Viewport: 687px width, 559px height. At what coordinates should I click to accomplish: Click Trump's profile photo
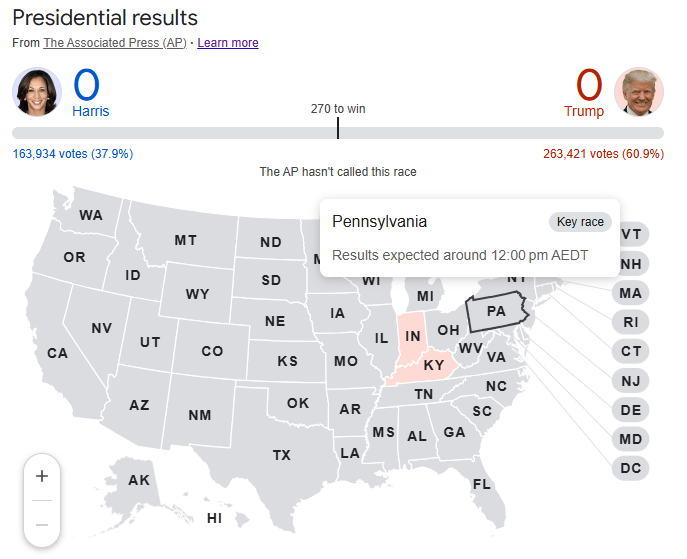pyautogui.click(x=639, y=92)
